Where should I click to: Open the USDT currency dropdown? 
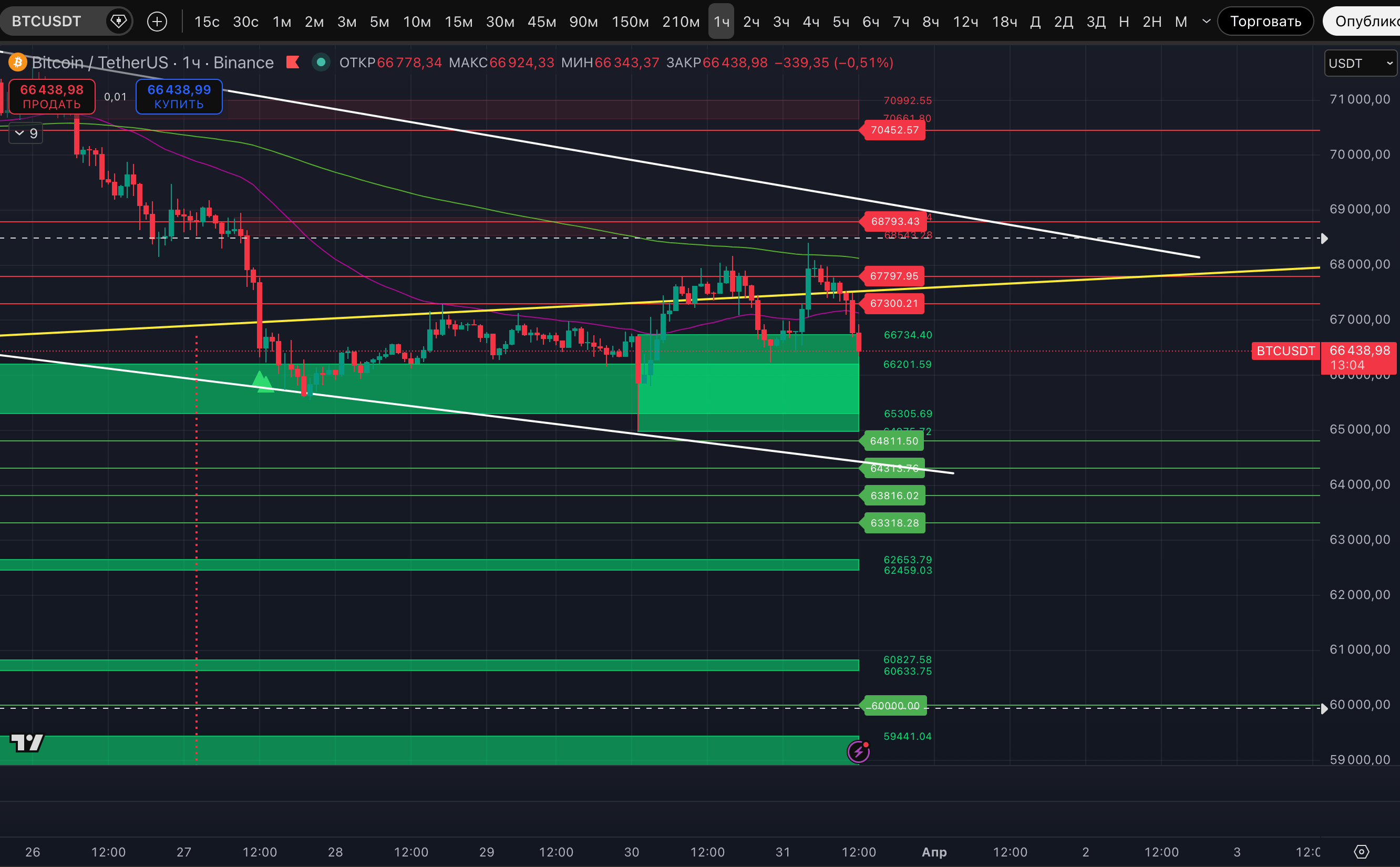[x=1360, y=63]
